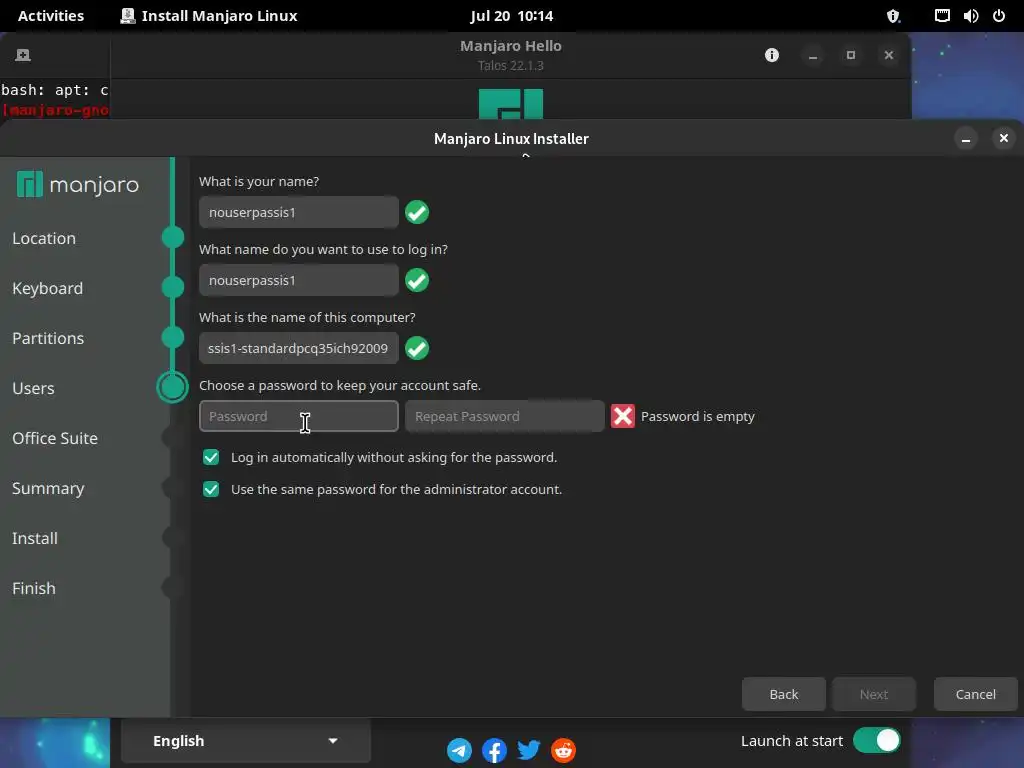The height and width of the screenshot is (768, 1024).
Task: Click the window list tray icon
Action: pos(942,16)
